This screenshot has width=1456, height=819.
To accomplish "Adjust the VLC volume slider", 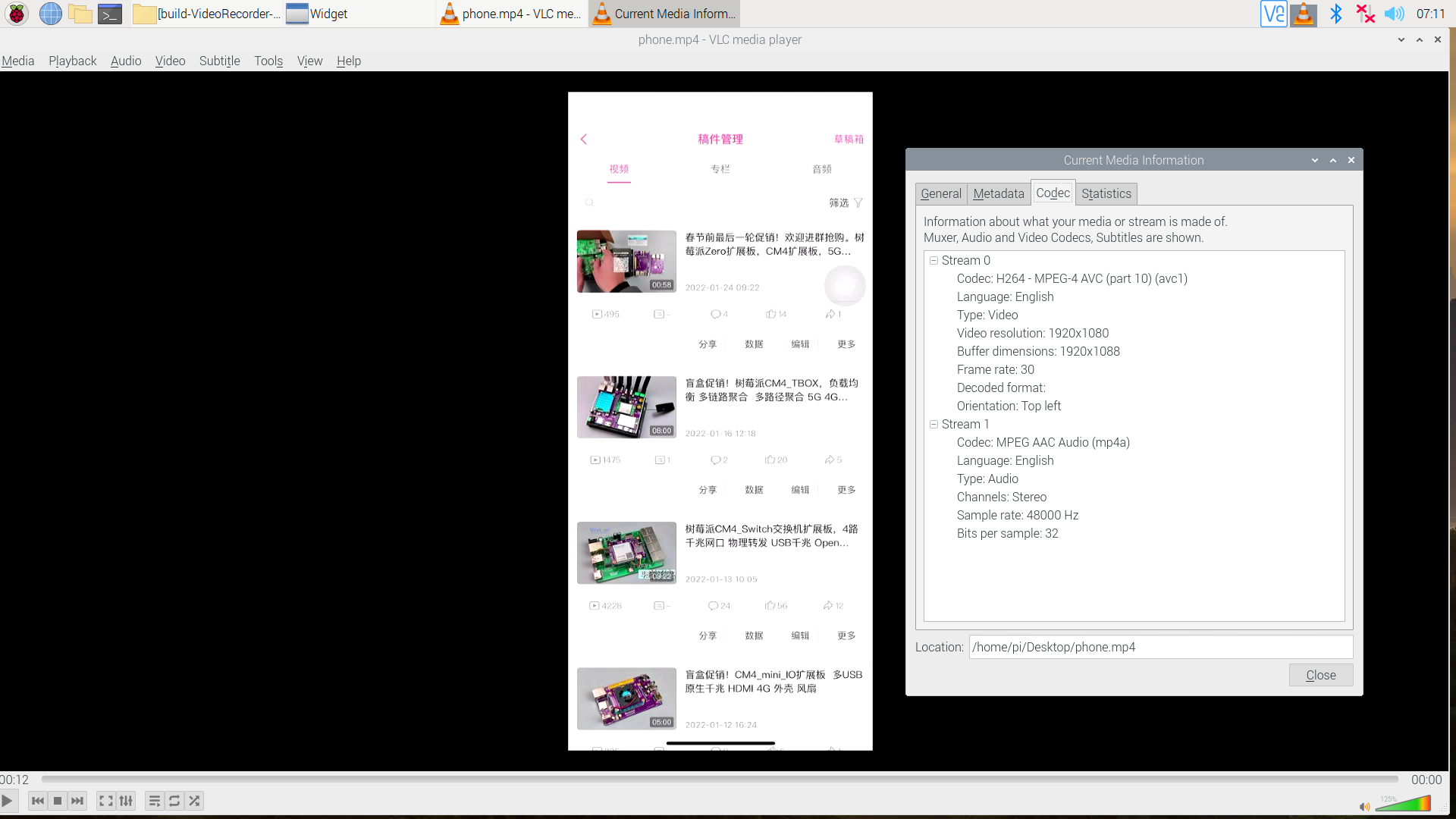I will pos(1403,804).
